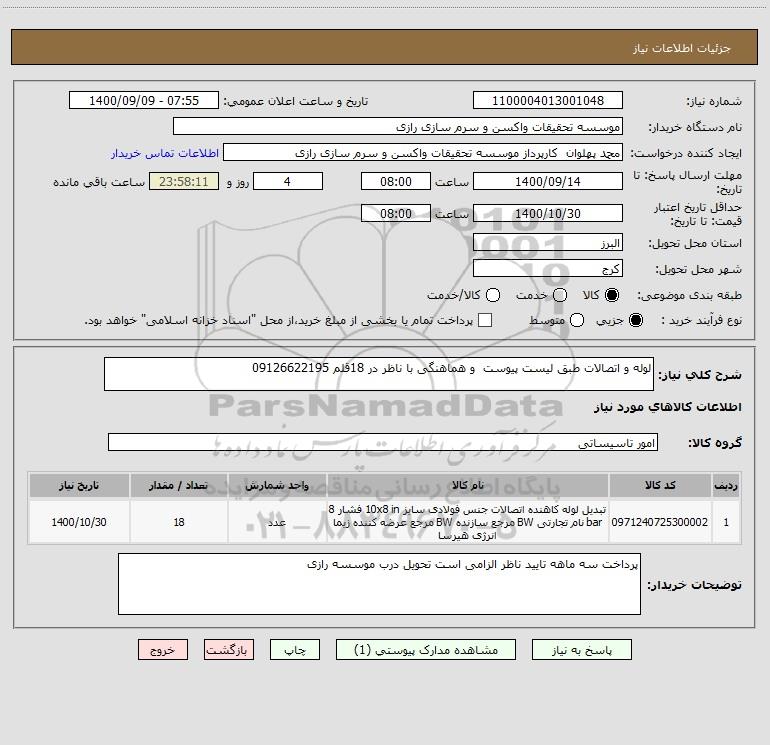Click the چاپ print button
Image resolution: width=770 pixels, height=745 pixels.
pyautogui.click(x=295, y=650)
